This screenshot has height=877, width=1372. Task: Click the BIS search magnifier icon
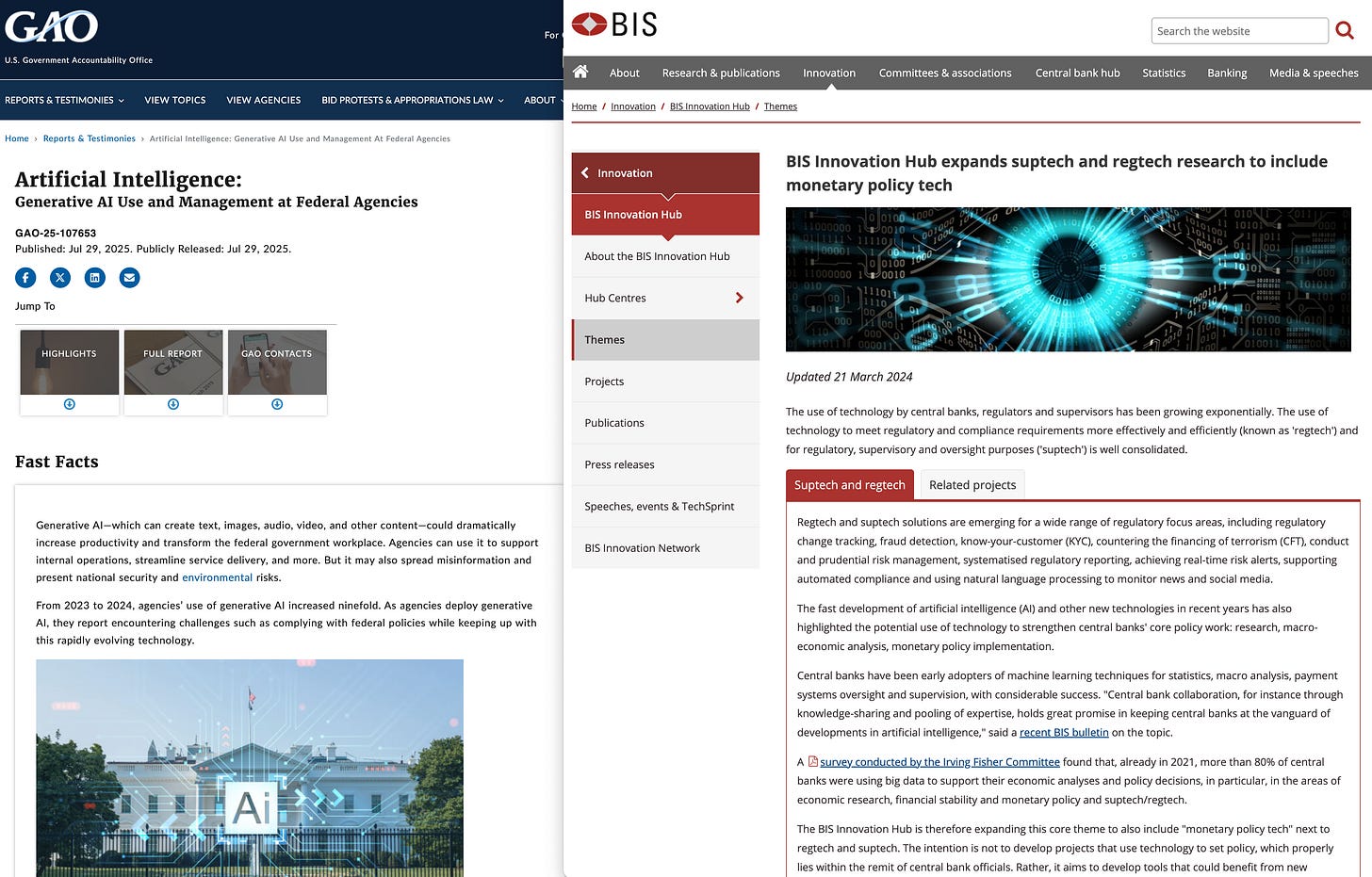point(1345,31)
